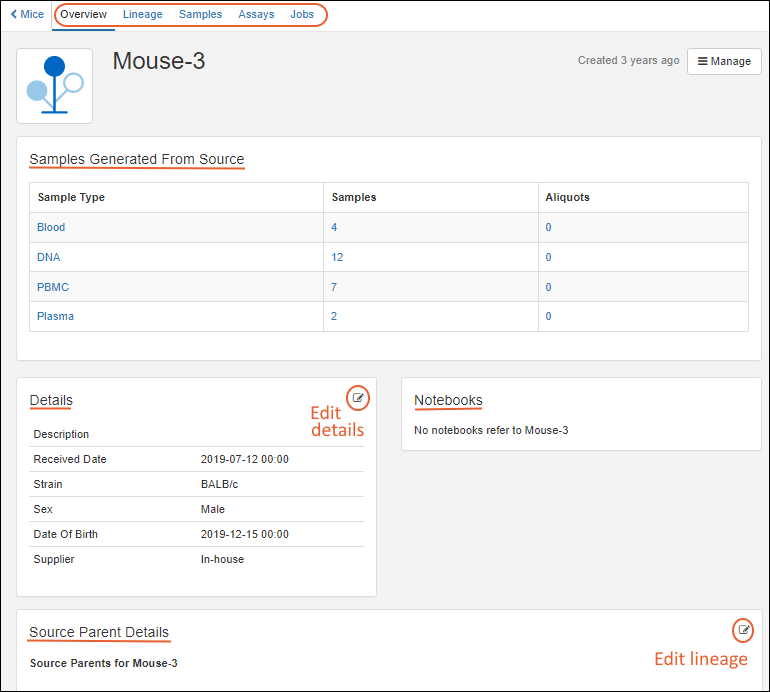Screen dimensions: 770x692
Task: Switch to the Samples tab
Action: pyautogui.click(x=200, y=14)
